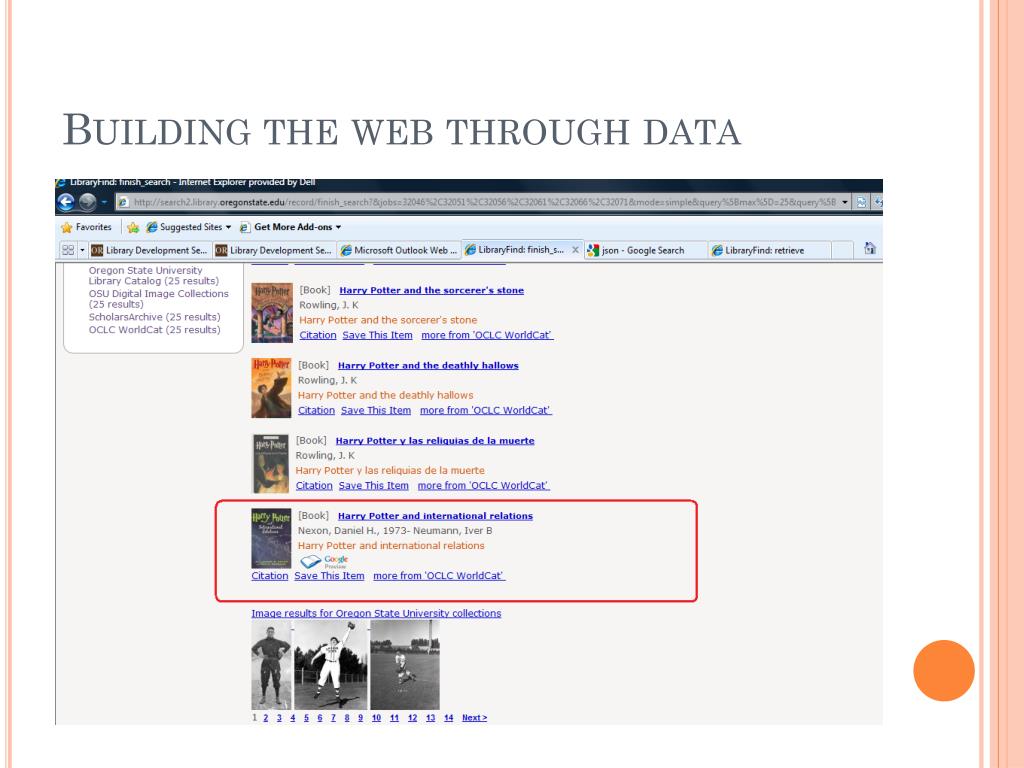1024x768 pixels.
Task: Click Citation under reliquias de la muerte
Action: (x=314, y=485)
